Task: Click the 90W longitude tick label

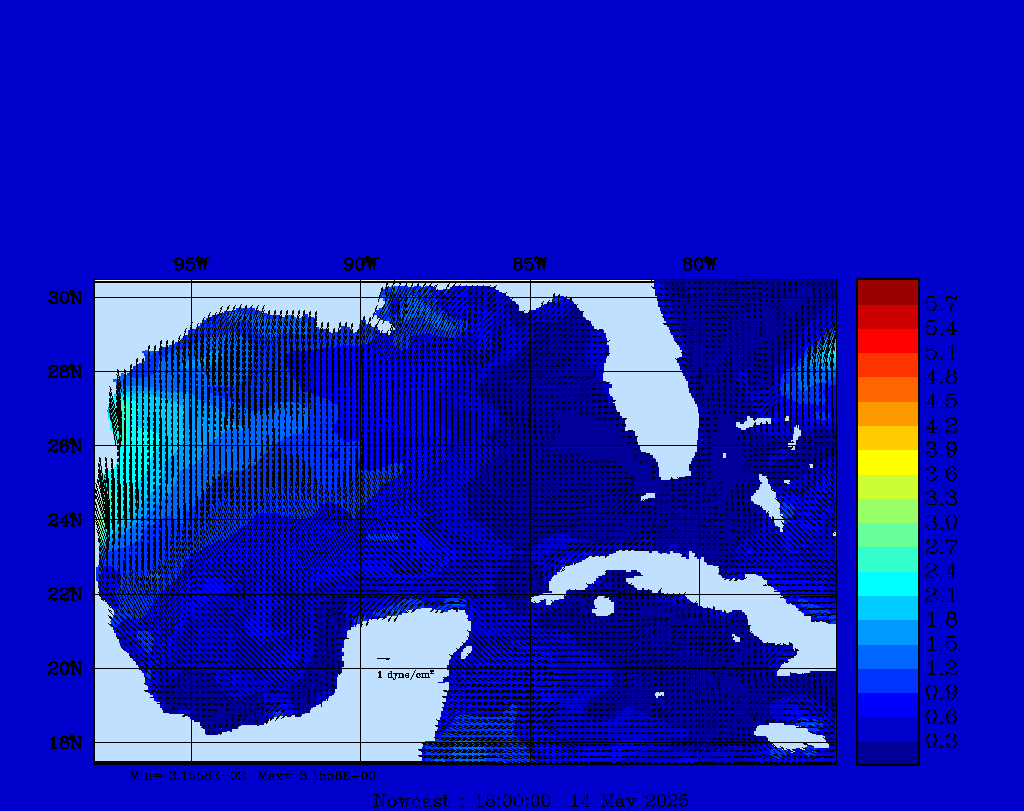Action: tap(361, 265)
